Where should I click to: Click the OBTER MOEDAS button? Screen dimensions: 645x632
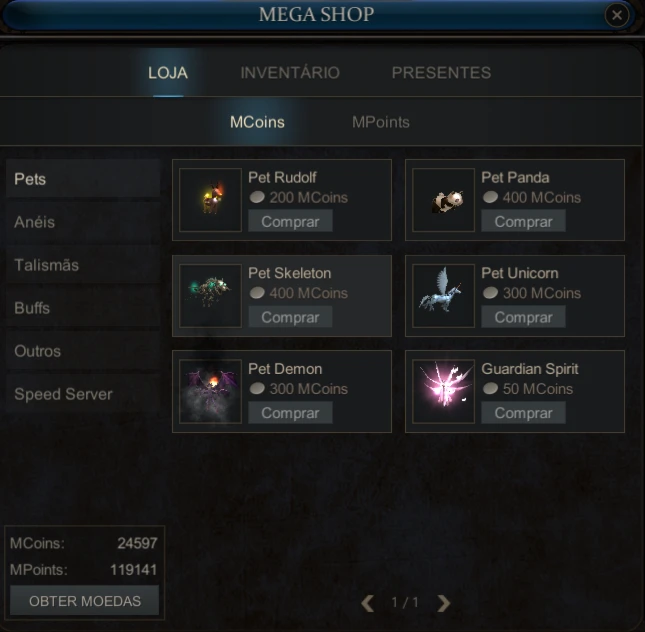84,600
